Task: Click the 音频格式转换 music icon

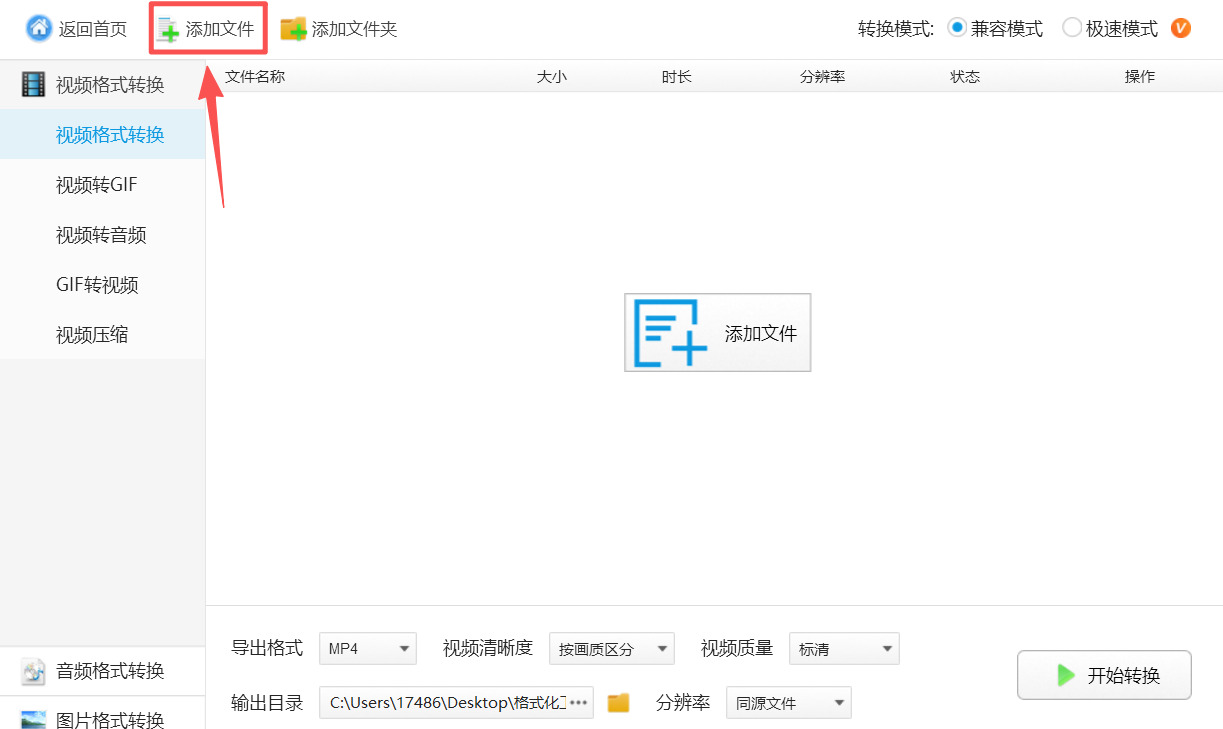Action: (x=33, y=671)
